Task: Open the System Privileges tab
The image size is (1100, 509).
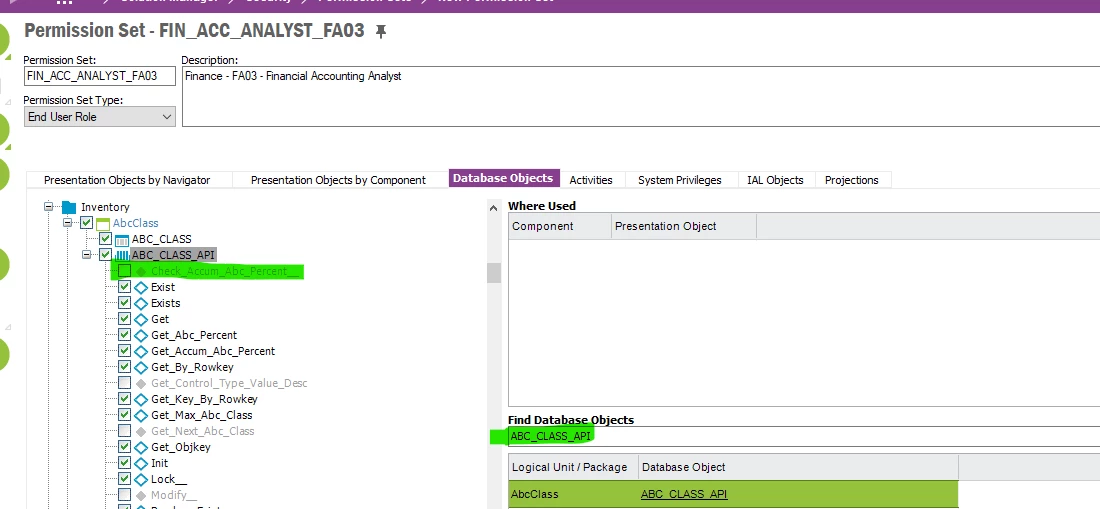Action: tap(679, 180)
